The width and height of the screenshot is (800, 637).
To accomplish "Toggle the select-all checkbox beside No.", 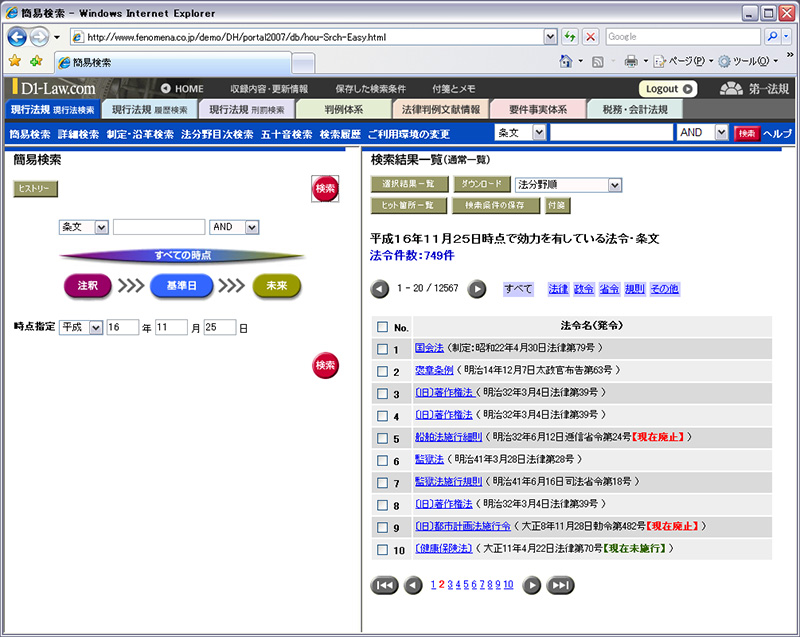I will (382, 327).
